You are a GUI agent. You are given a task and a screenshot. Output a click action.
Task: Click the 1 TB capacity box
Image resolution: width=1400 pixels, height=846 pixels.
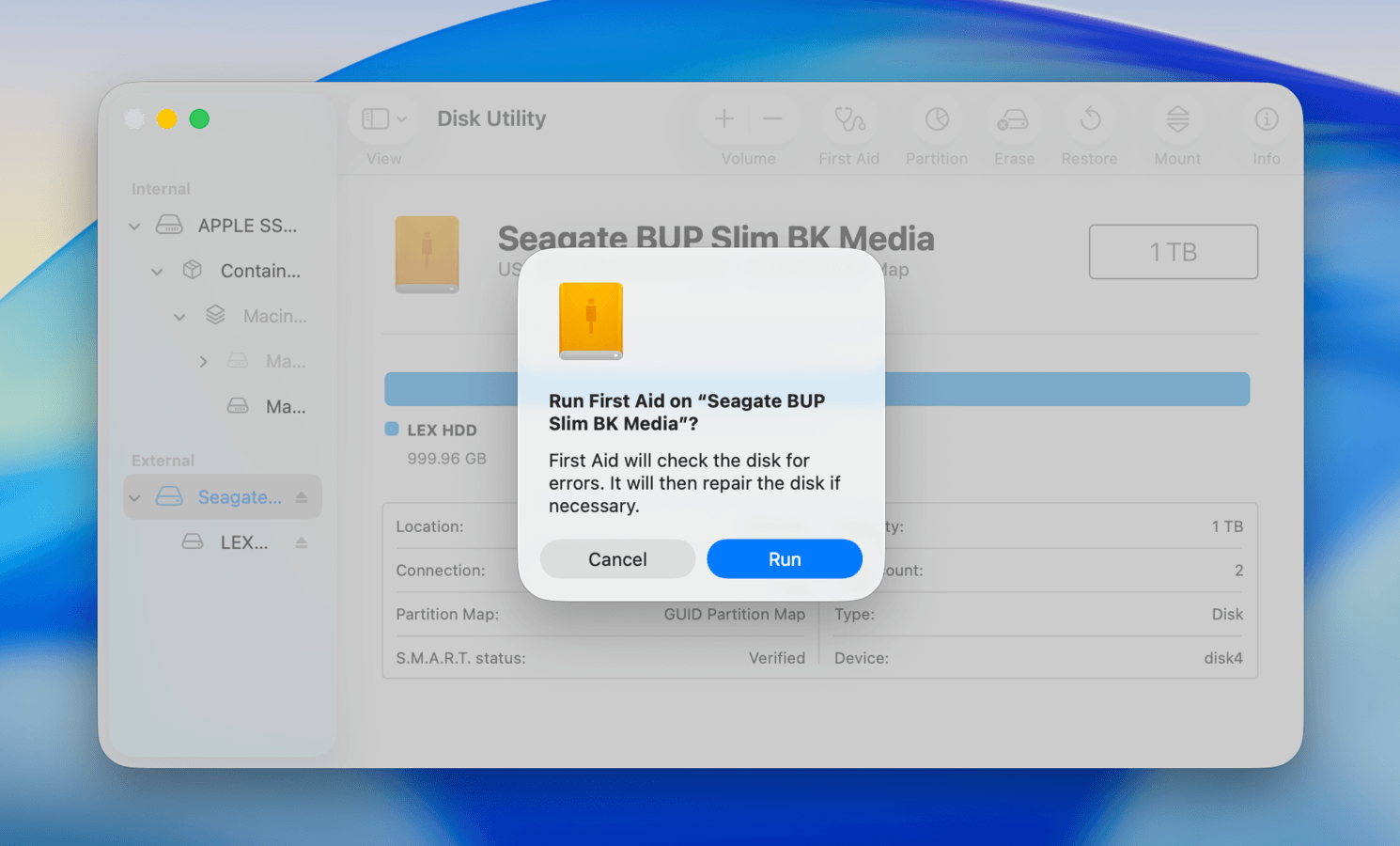coord(1174,252)
